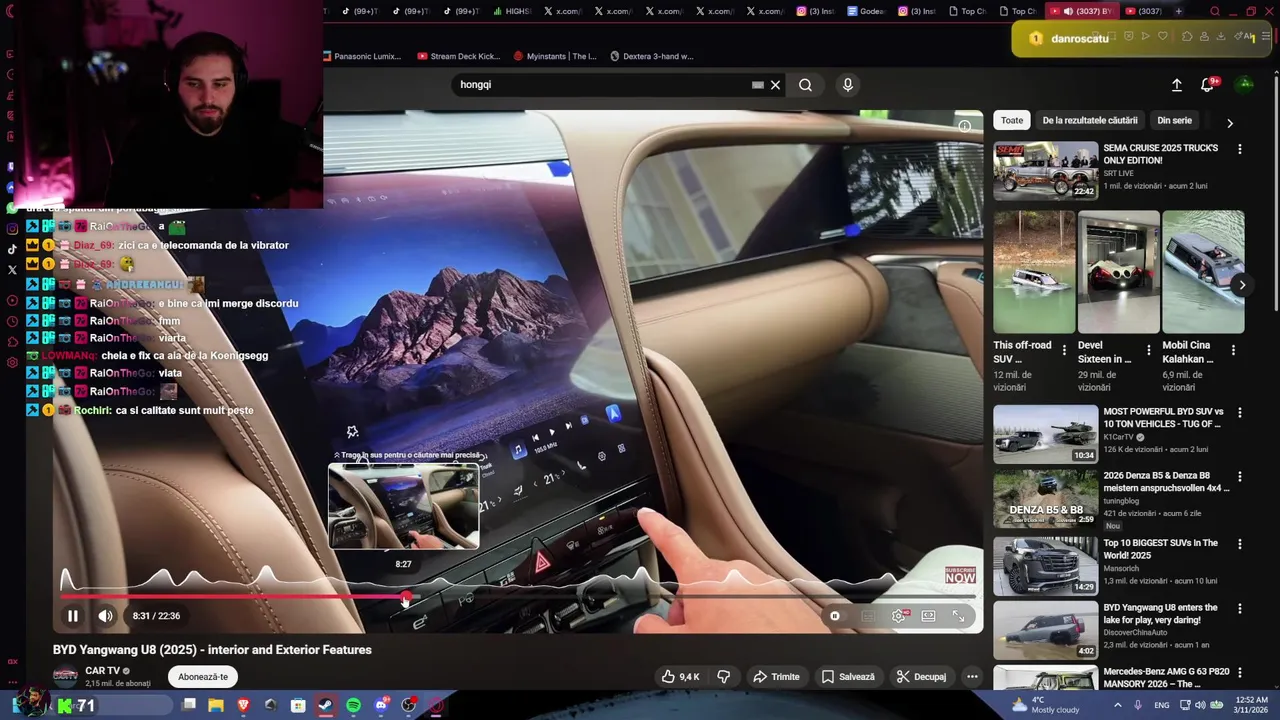The image size is (1280, 720).
Task: Open options for Devel Sixteen short
Action: click(1148, 351)
